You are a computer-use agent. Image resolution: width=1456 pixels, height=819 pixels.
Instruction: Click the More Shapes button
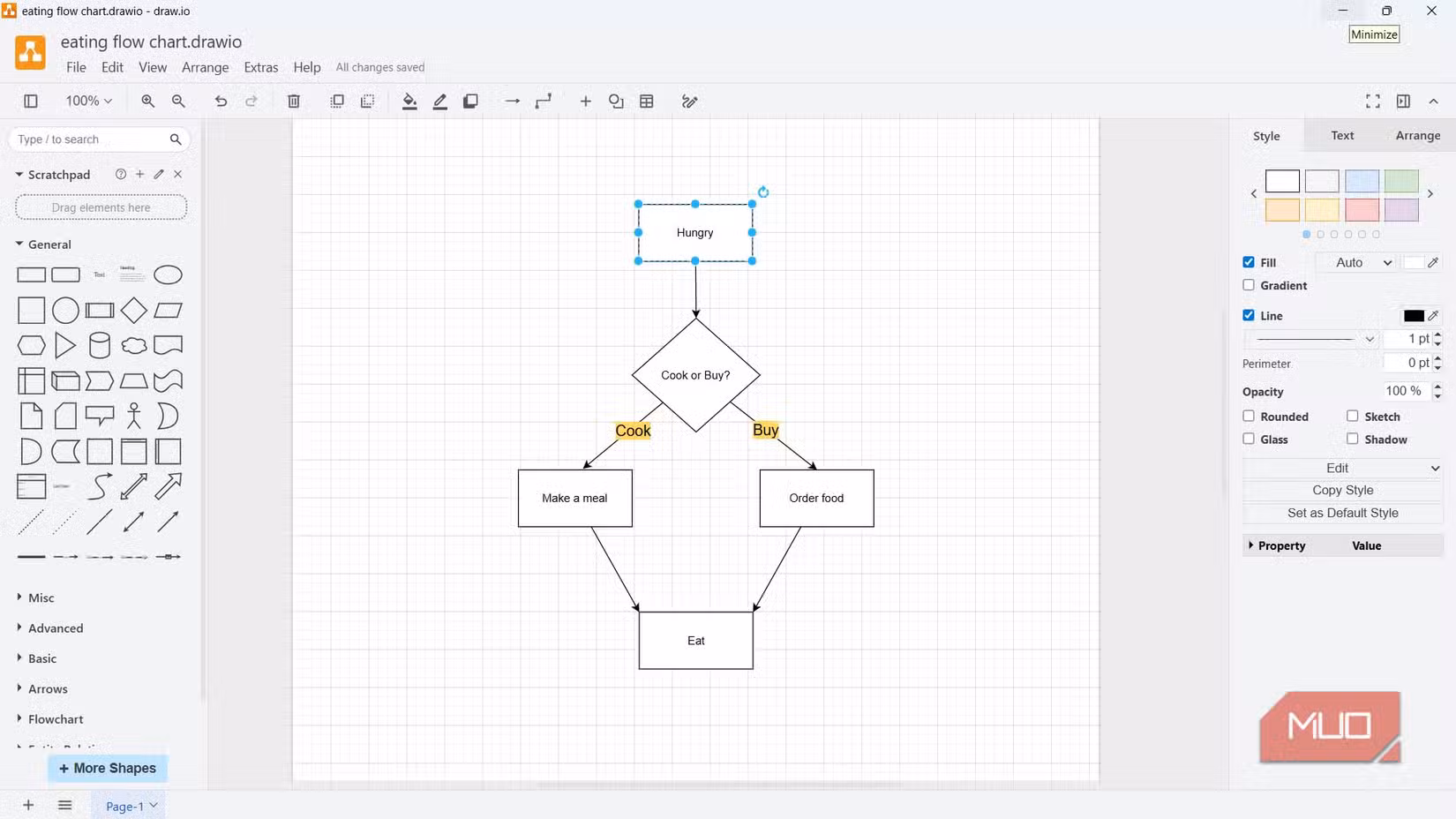point(108,769)
